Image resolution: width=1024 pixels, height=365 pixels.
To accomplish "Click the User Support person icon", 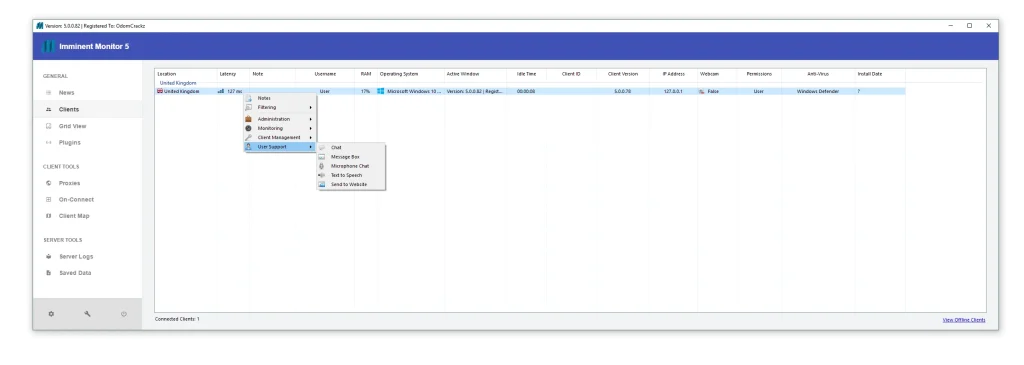I will (x=248, y=147).
